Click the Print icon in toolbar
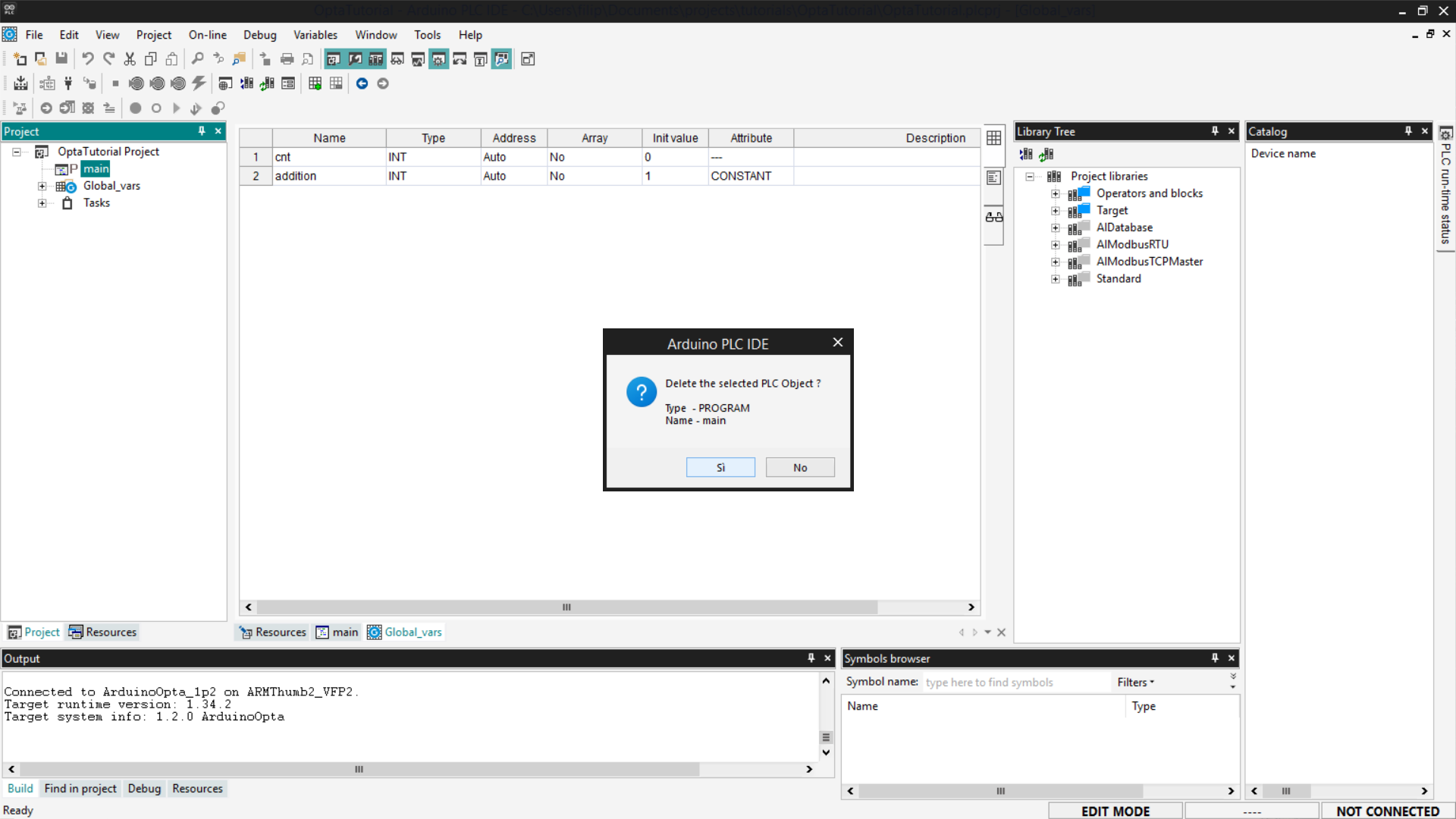1456x819 pixels. [287, 59]
